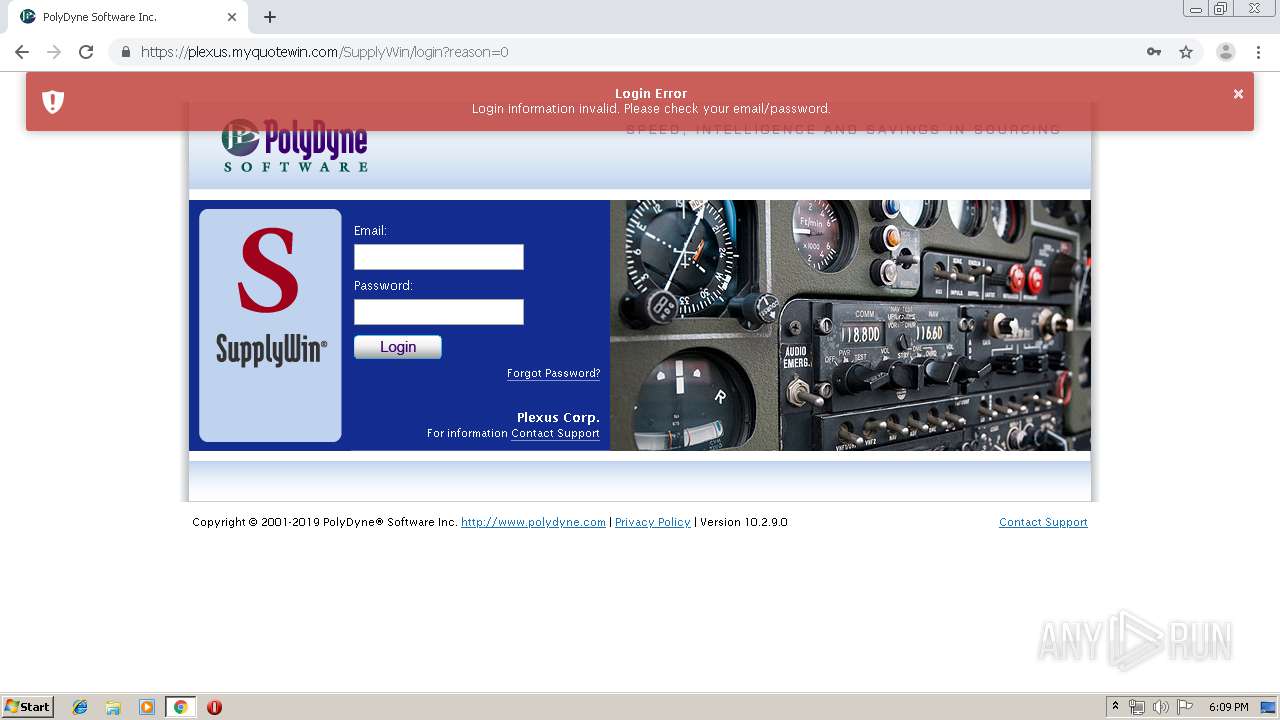Click the cockpit instrument panel image
The width and height of the screenshot is (1280, 720).
850,325
